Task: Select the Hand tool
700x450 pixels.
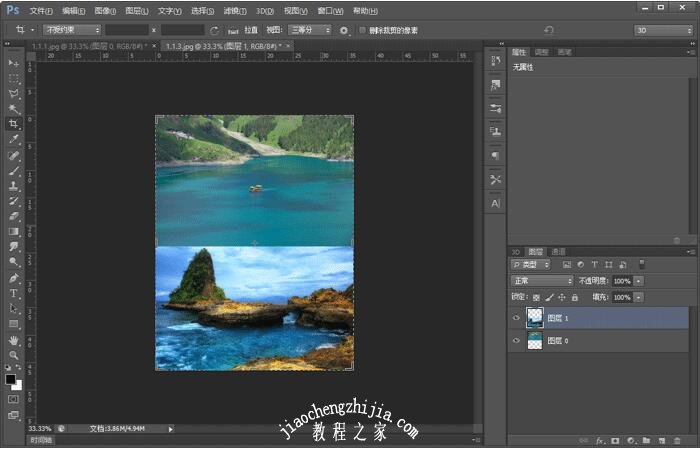Action: pos(14,340)
